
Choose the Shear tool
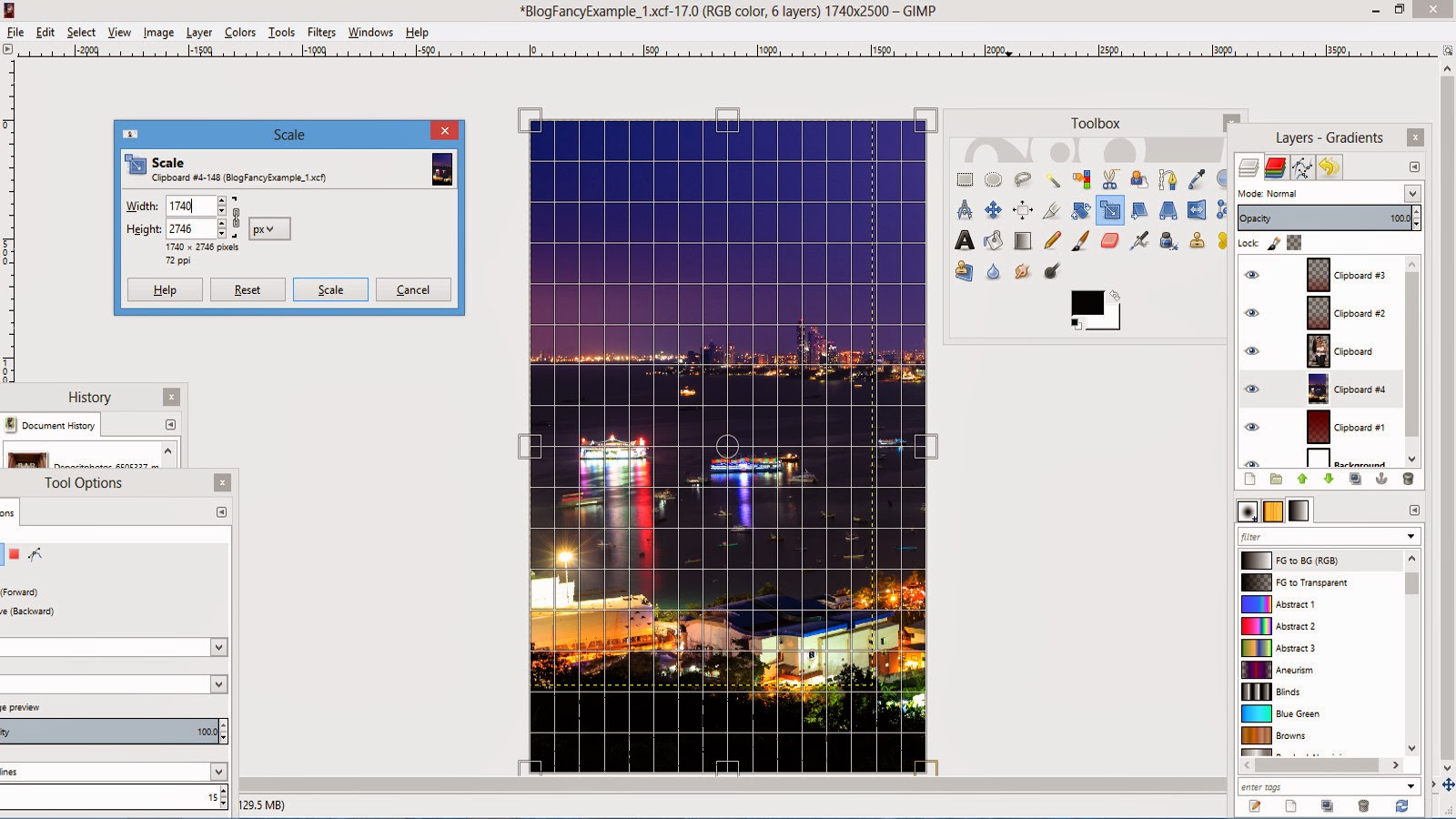[x=1139, y=210]
